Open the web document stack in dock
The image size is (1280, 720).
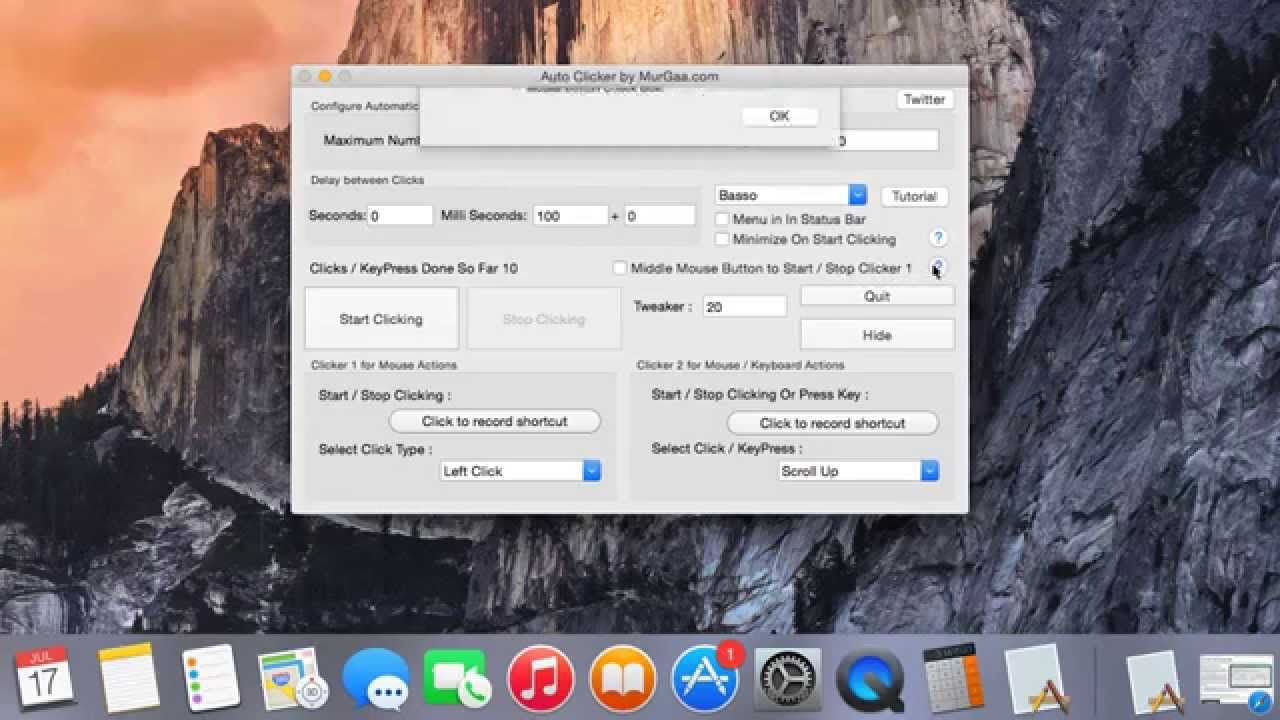(1237, 683)
